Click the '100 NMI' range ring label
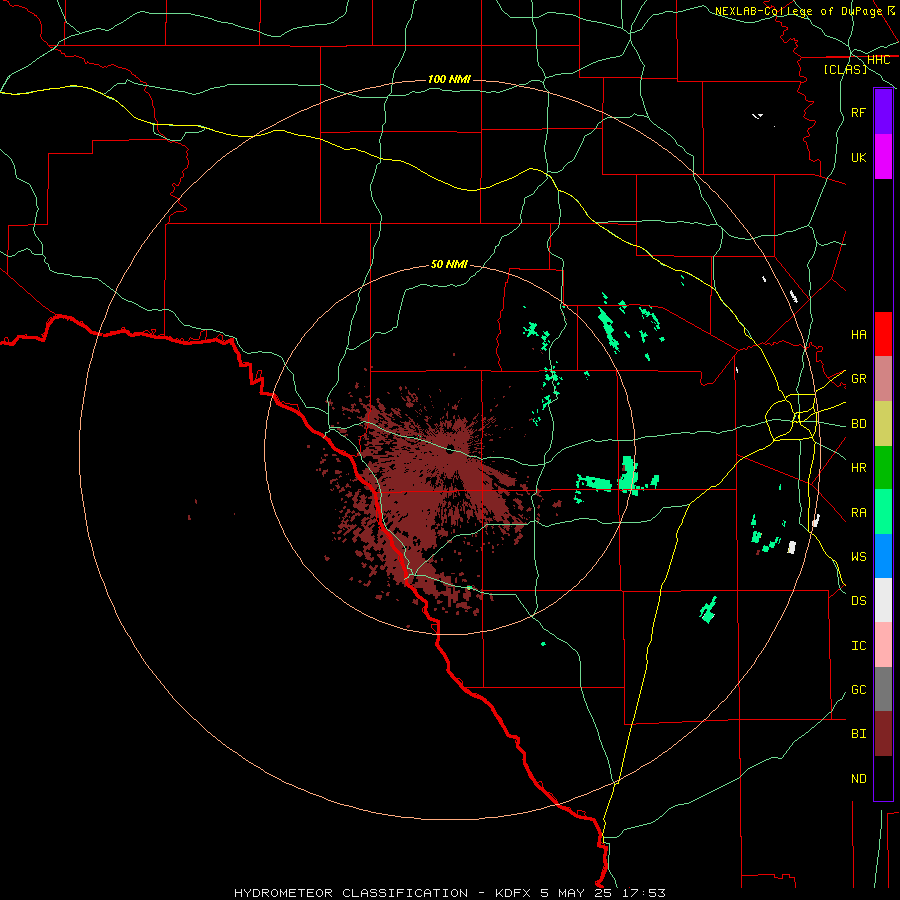The height and width of the screenshot is (900, 900). click(x=449, y=79)
